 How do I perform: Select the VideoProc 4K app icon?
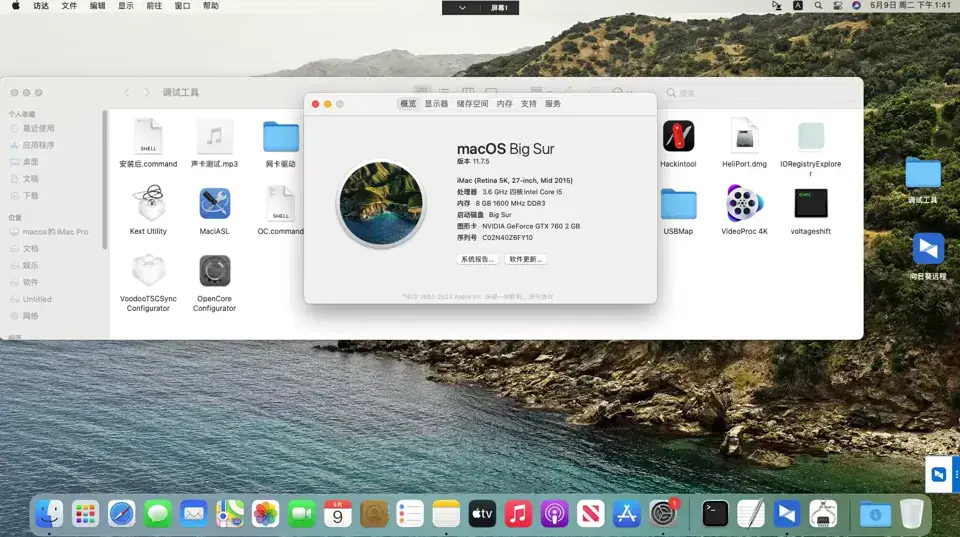[744, 203]
